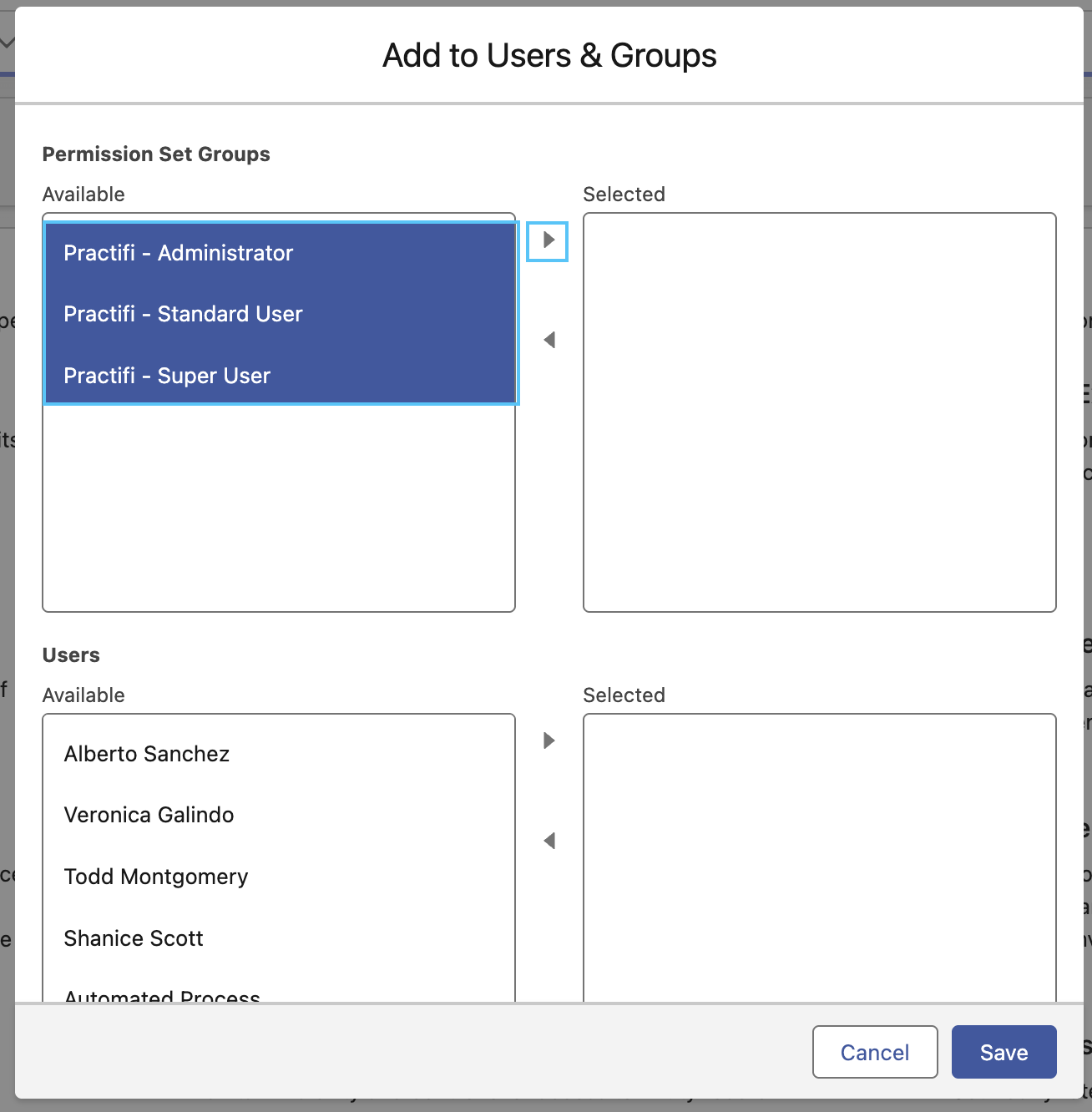Save the users and groups changes
The width and height of the screenshot is (1092, 1112).
coord(1004,1052)
